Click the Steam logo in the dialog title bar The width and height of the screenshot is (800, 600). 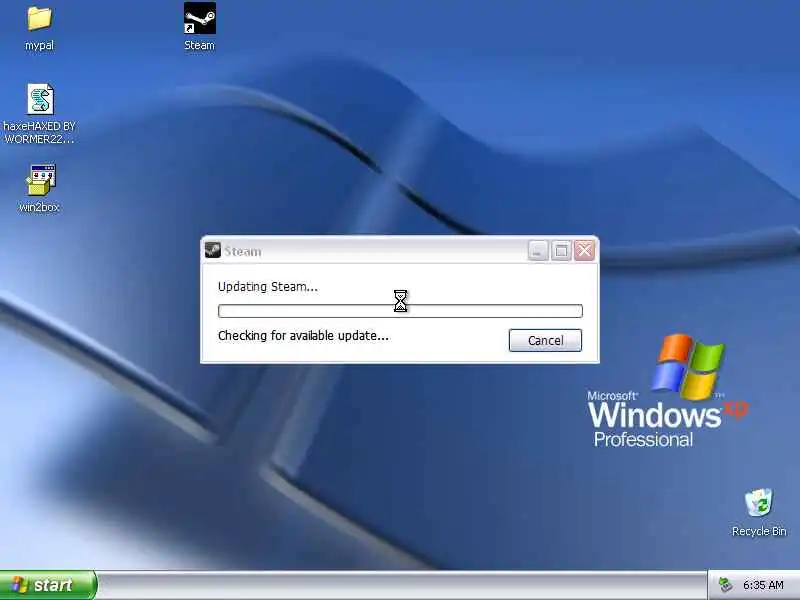[x=212, y=251]
